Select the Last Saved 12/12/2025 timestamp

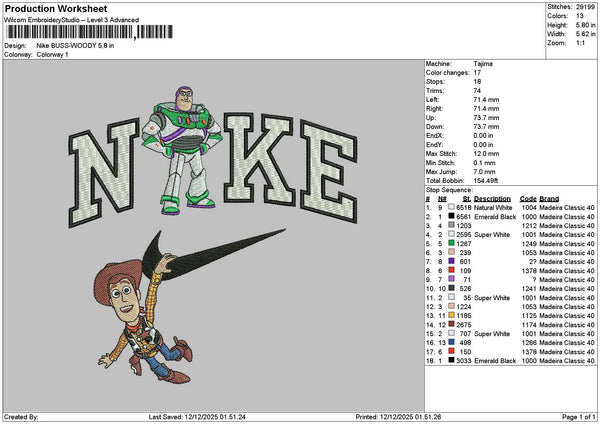197,417
